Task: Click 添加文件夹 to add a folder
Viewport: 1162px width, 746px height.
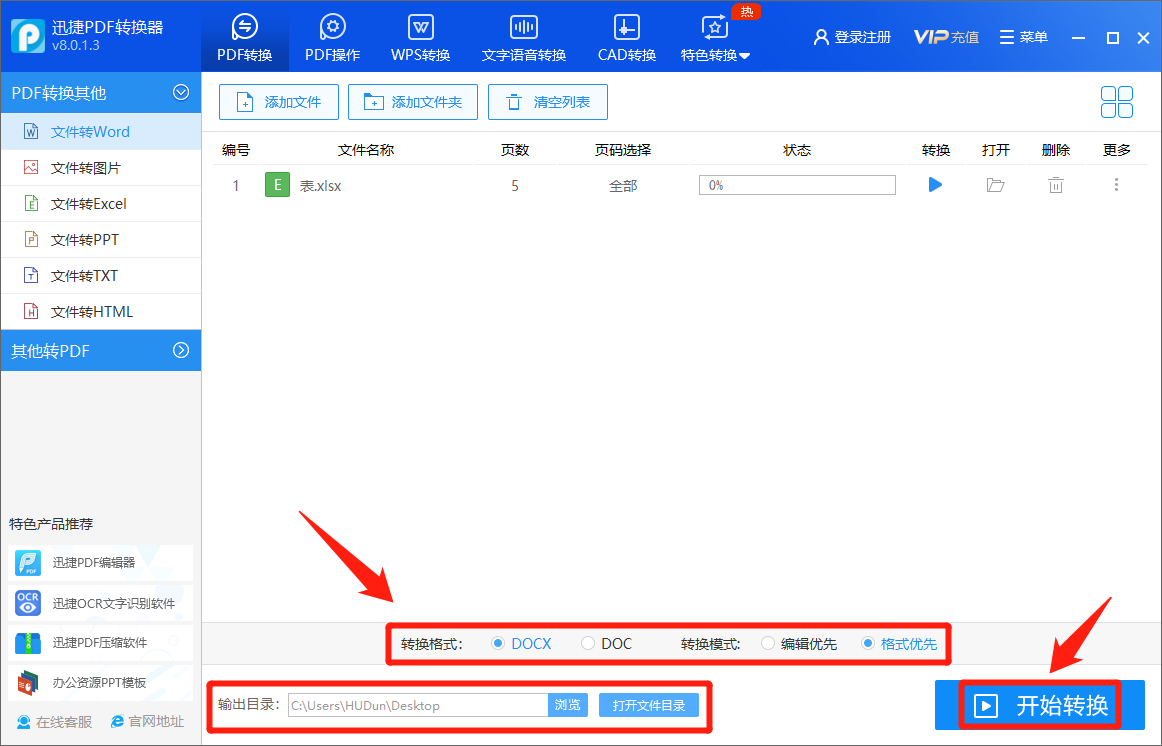Action: (x=412, y=101)
